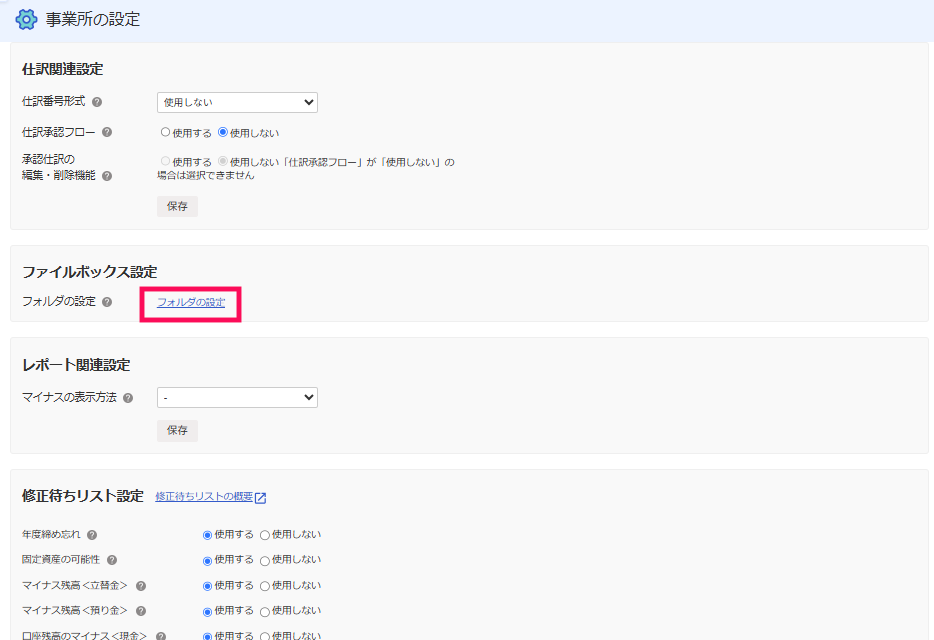Open help icon next to 編集・削除機能
Viewport: 934px width, 640px height.
coord(107,176)
